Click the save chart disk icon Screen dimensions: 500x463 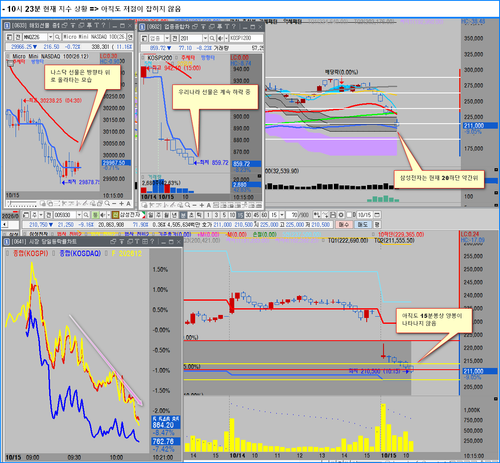coord(333,215)
